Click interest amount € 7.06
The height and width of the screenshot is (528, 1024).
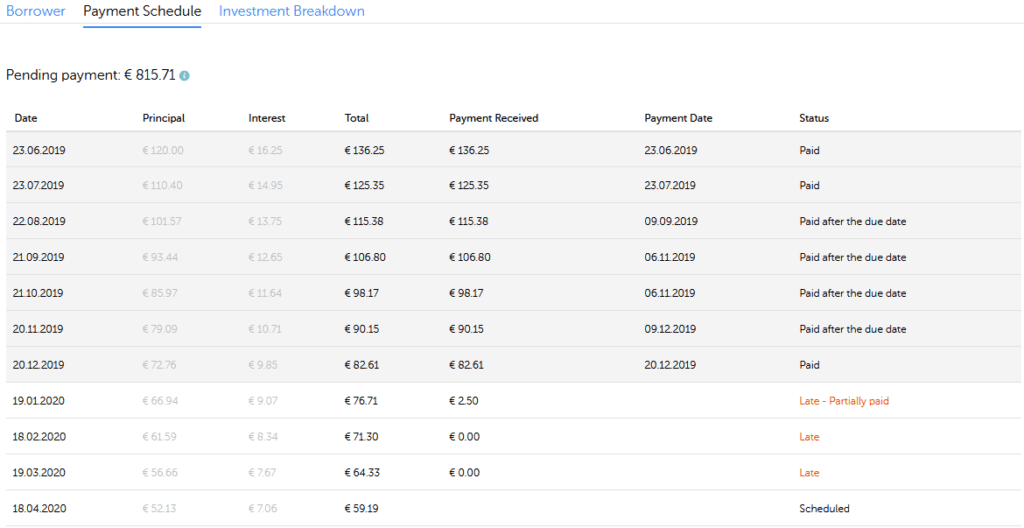(263, 508)
